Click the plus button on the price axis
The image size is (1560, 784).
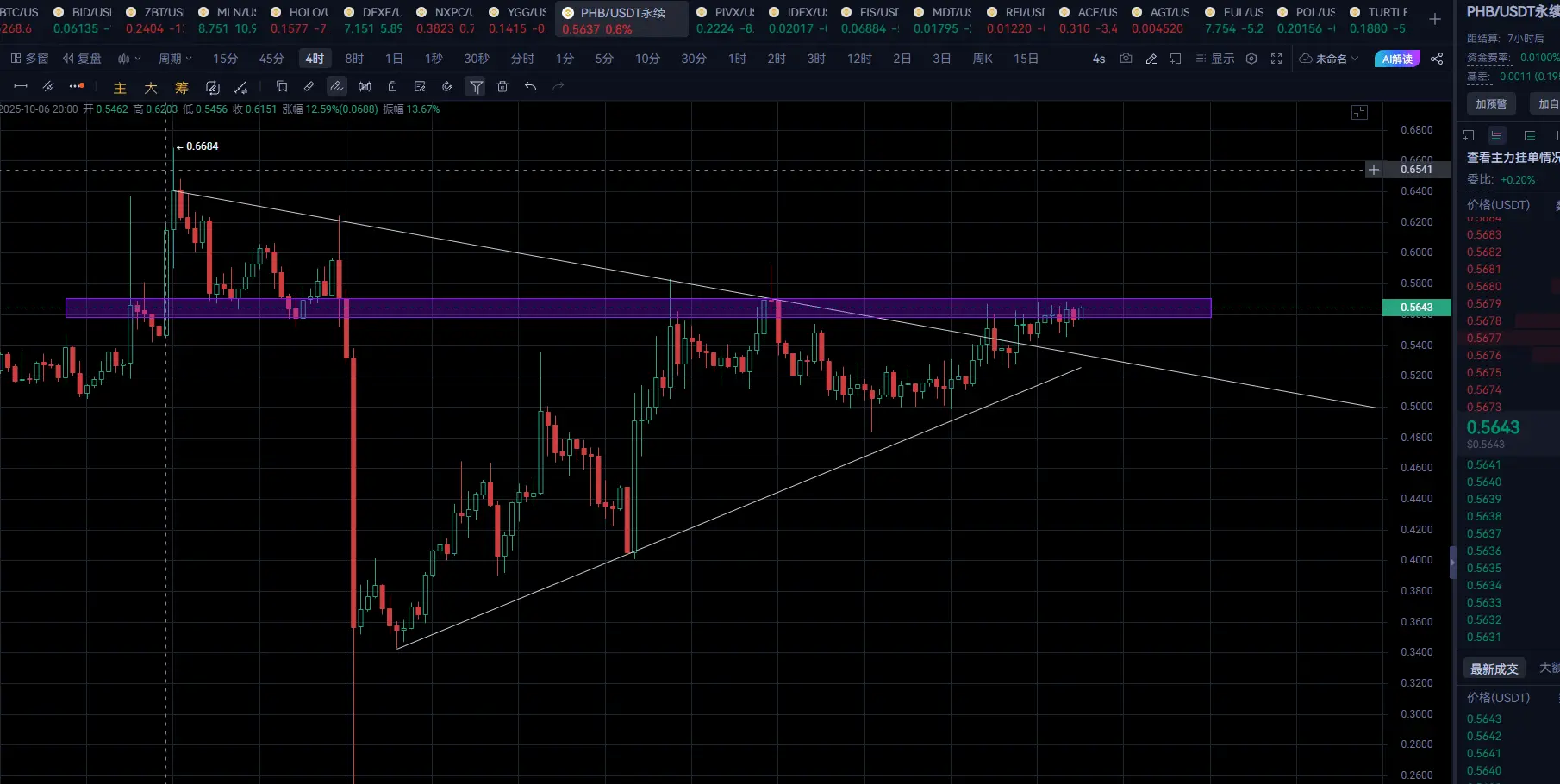[1374, 170]
